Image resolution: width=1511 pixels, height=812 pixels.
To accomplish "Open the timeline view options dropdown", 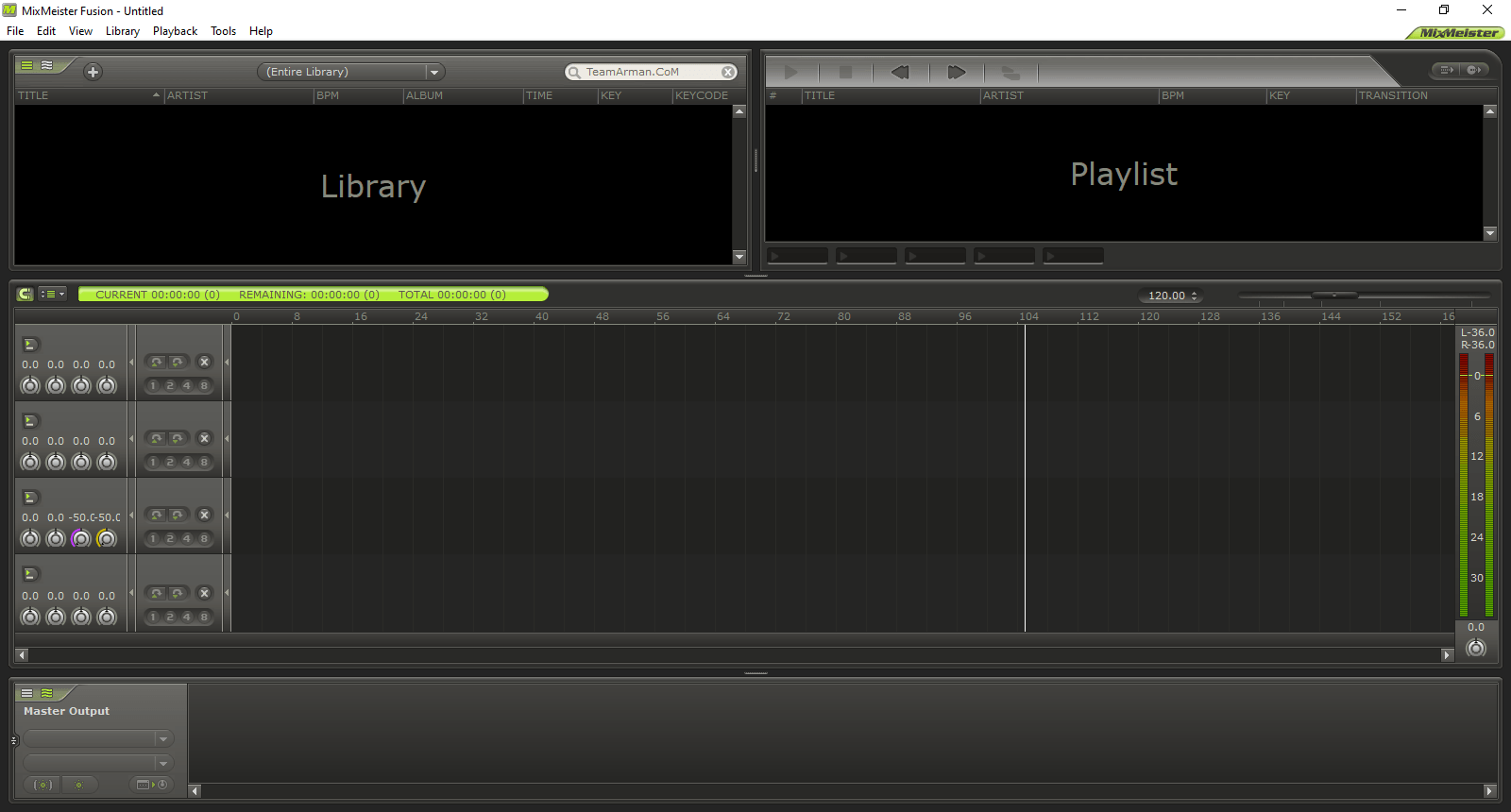I will (52, 295).
